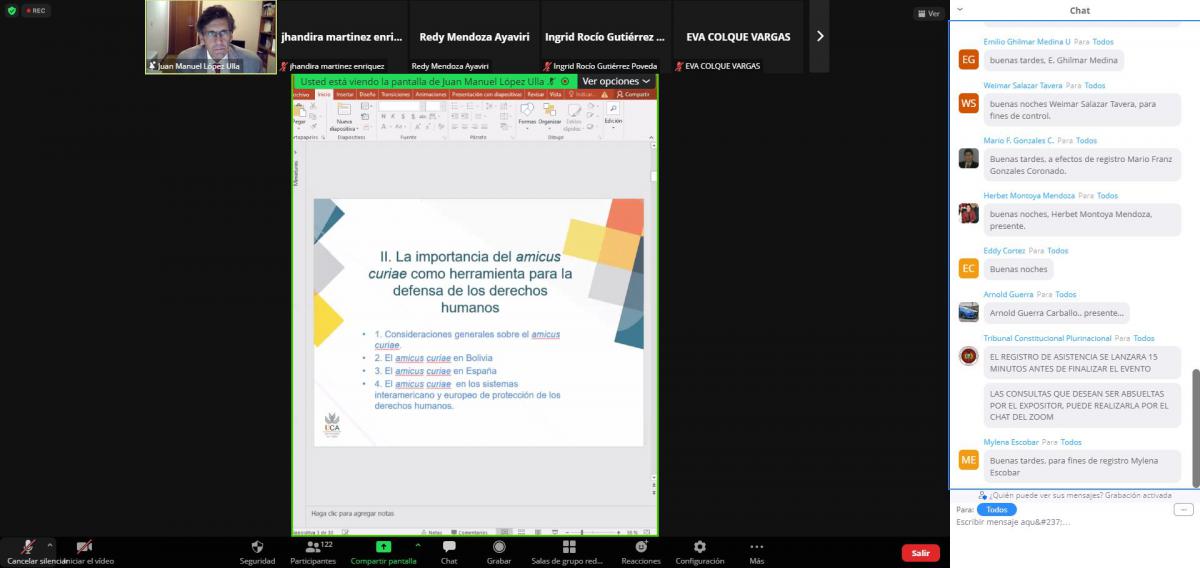Expand audio options arrow beside microphone
This screenshot has height=568, width=1200.
50,544
